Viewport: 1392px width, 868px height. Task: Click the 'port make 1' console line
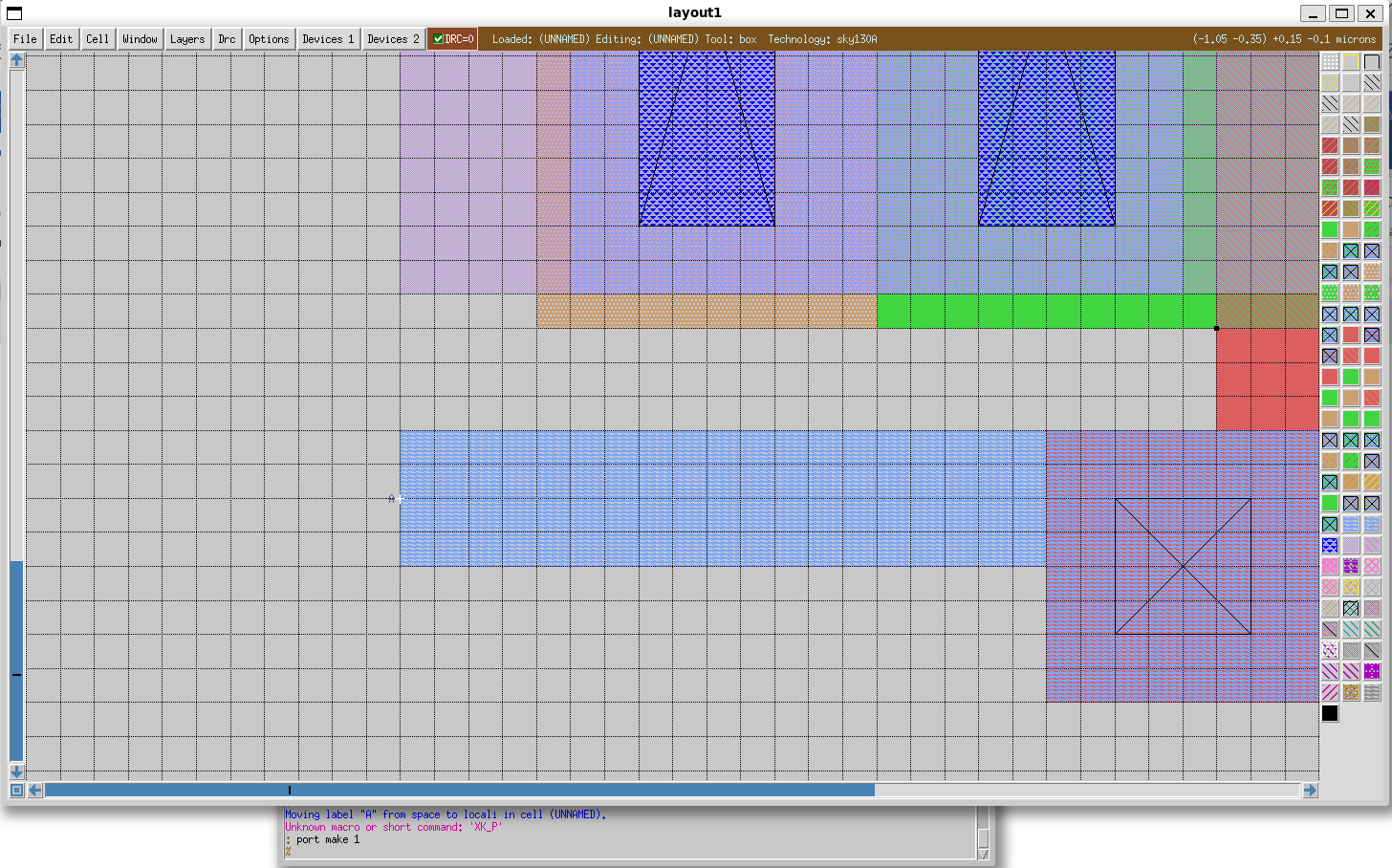pos(328,839)
